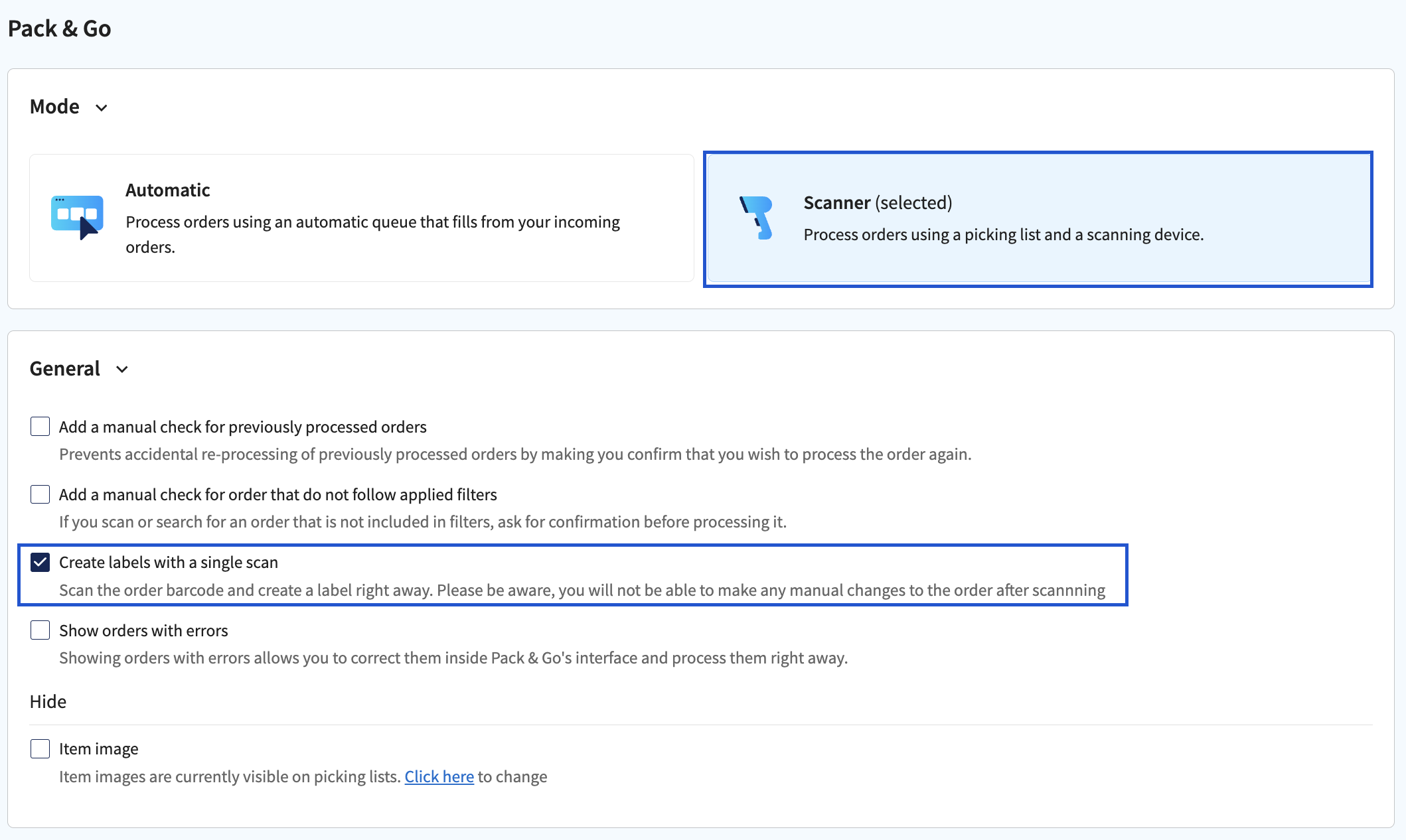Image resolution: width=1406 pixels, height=840 pixels.
Task: Click the Automatic mode queue icon
Action: 77,217
